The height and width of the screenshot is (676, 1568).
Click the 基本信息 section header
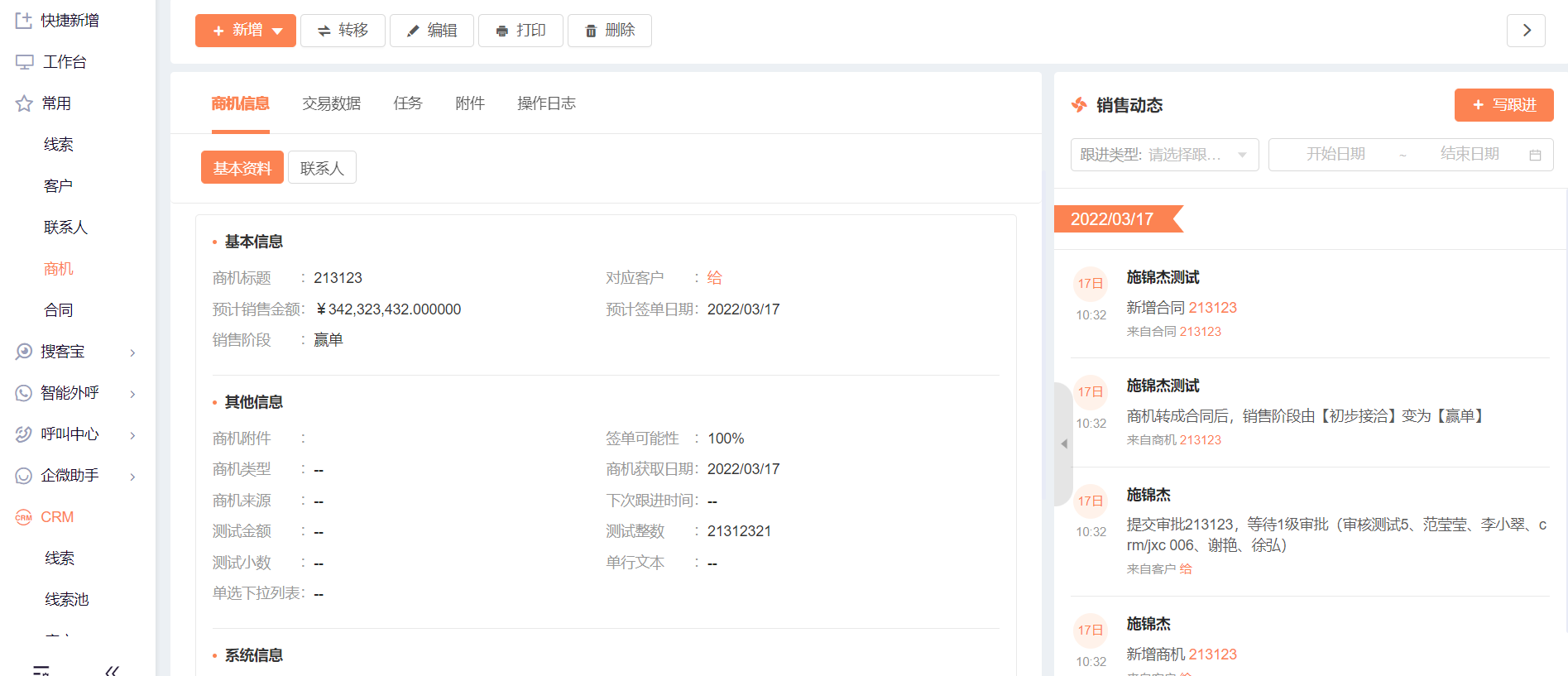254,242
